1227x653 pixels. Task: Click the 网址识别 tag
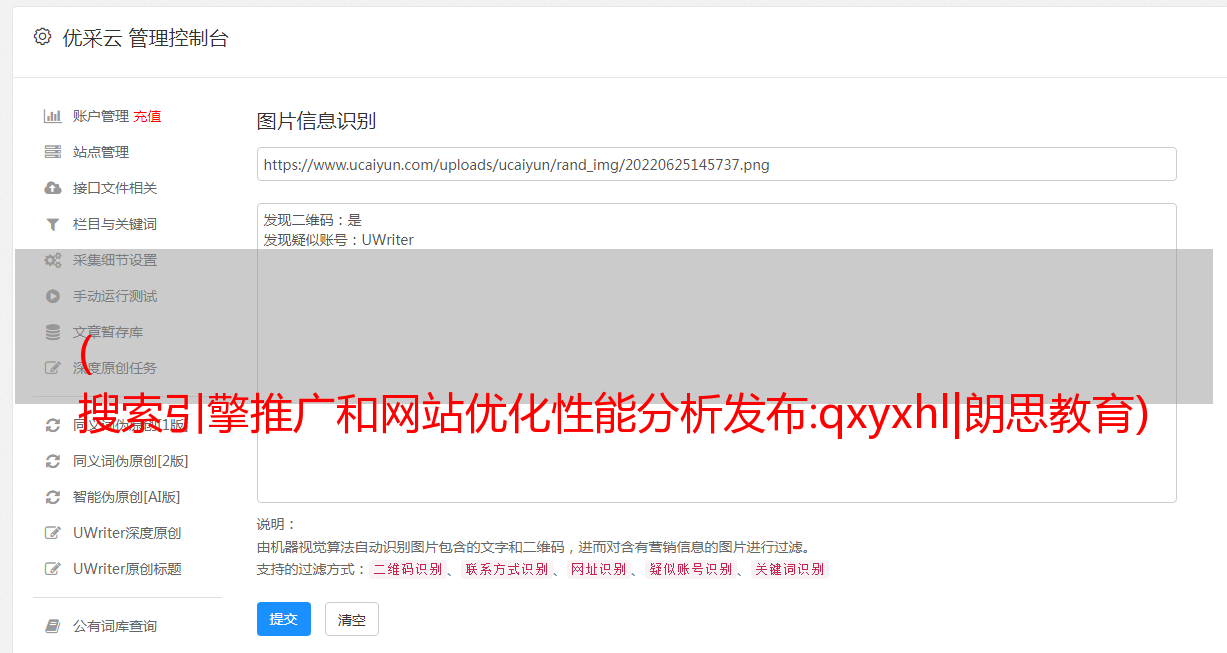(599, 569)
